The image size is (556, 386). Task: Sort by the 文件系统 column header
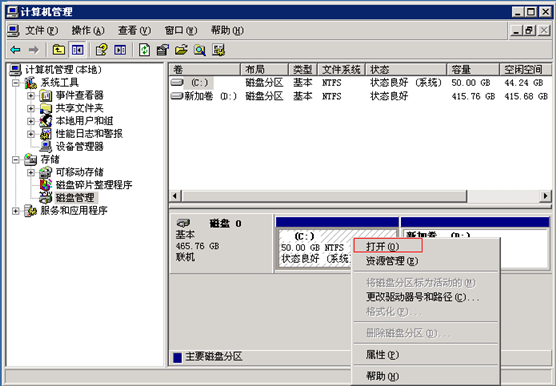coord(341,69)
